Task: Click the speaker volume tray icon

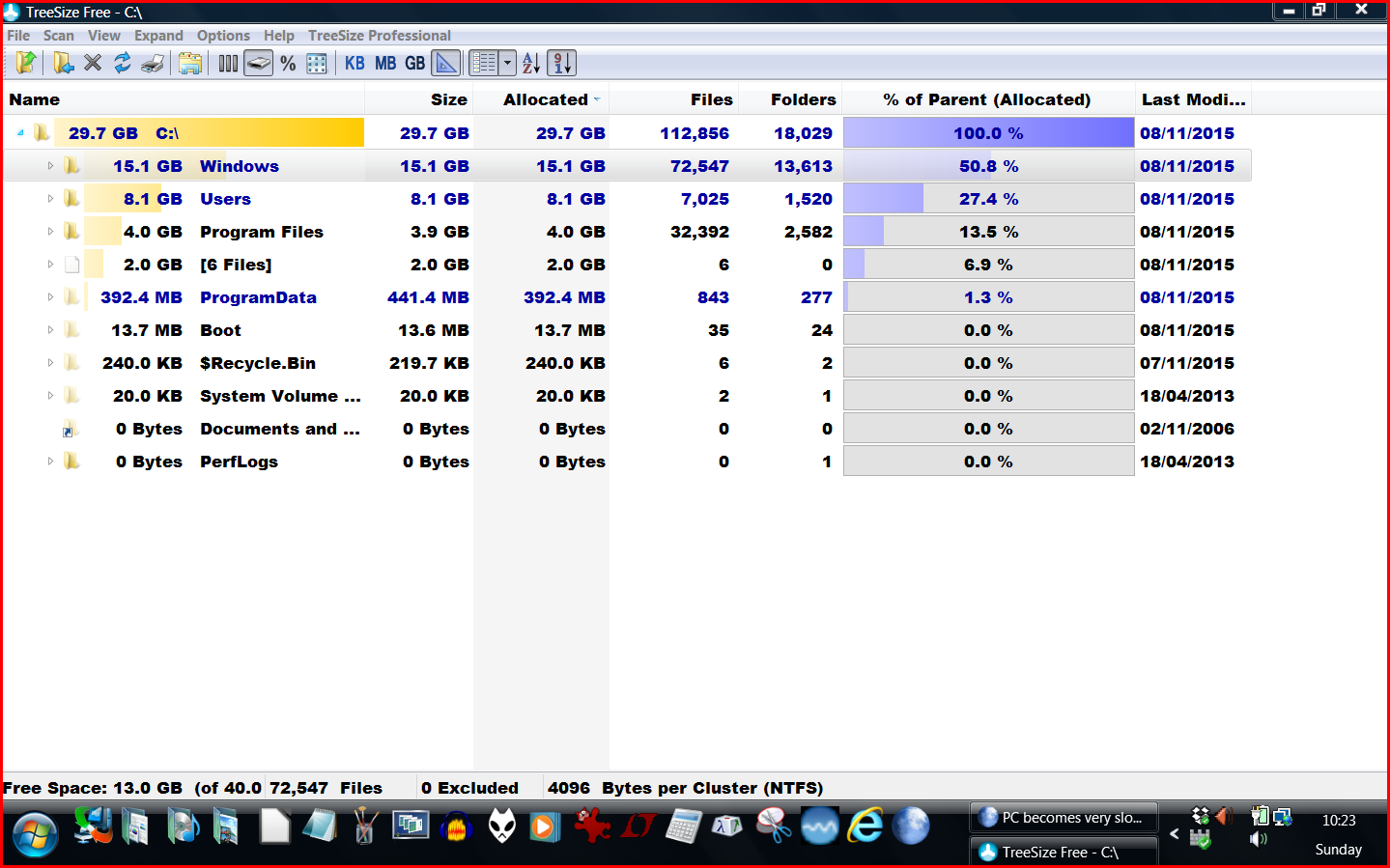Action: 1258,839
